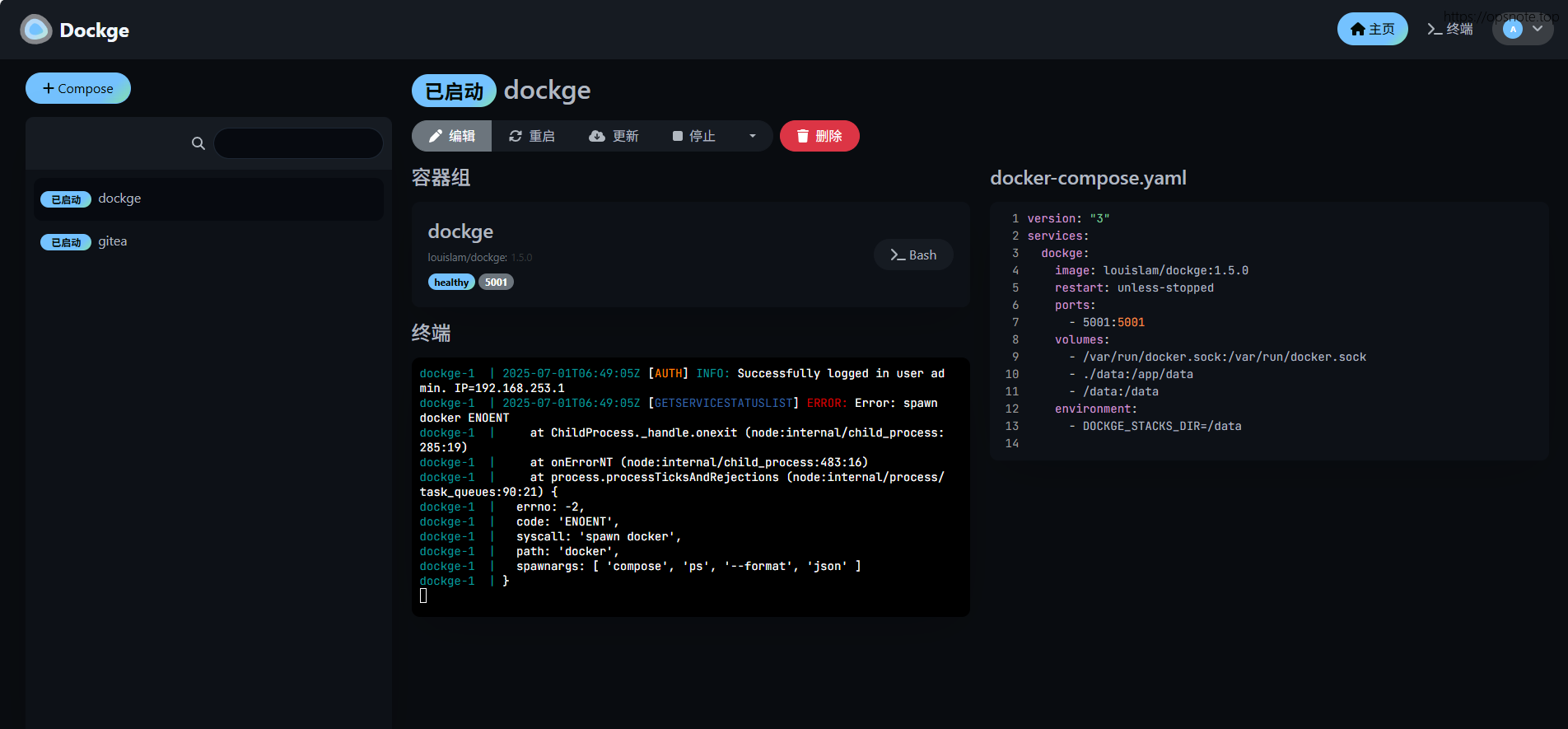Image resolution: width=1568 pixels, height=729 pixels.
Task: Click the 'louislam/dockge:' image name text
Action: click(467, 258)
